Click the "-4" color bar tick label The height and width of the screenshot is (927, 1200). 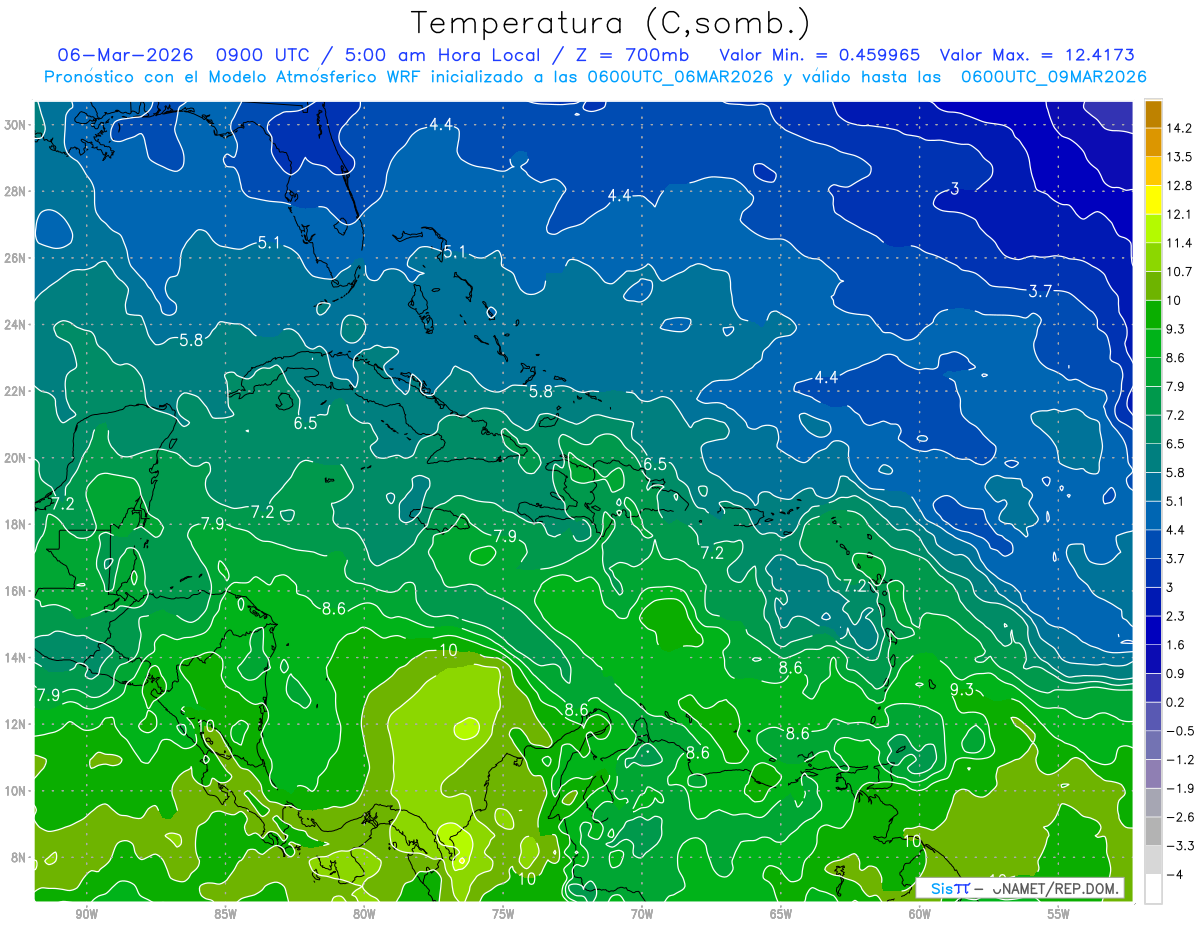click(1175, 875)
